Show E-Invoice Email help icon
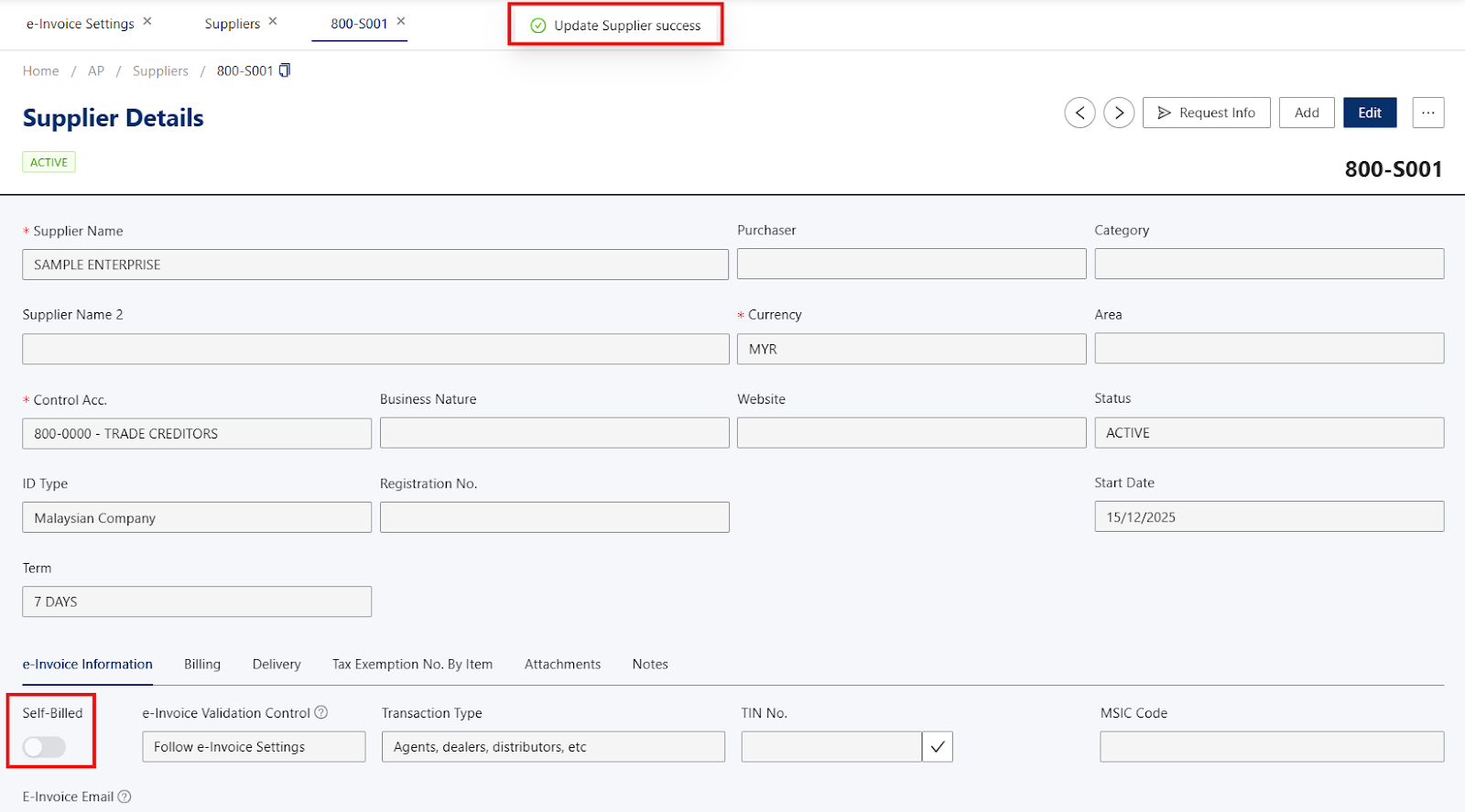Image resolution: width=1465 pixels, height=812 pixels. pyautogui.click(x=125, y=796)
